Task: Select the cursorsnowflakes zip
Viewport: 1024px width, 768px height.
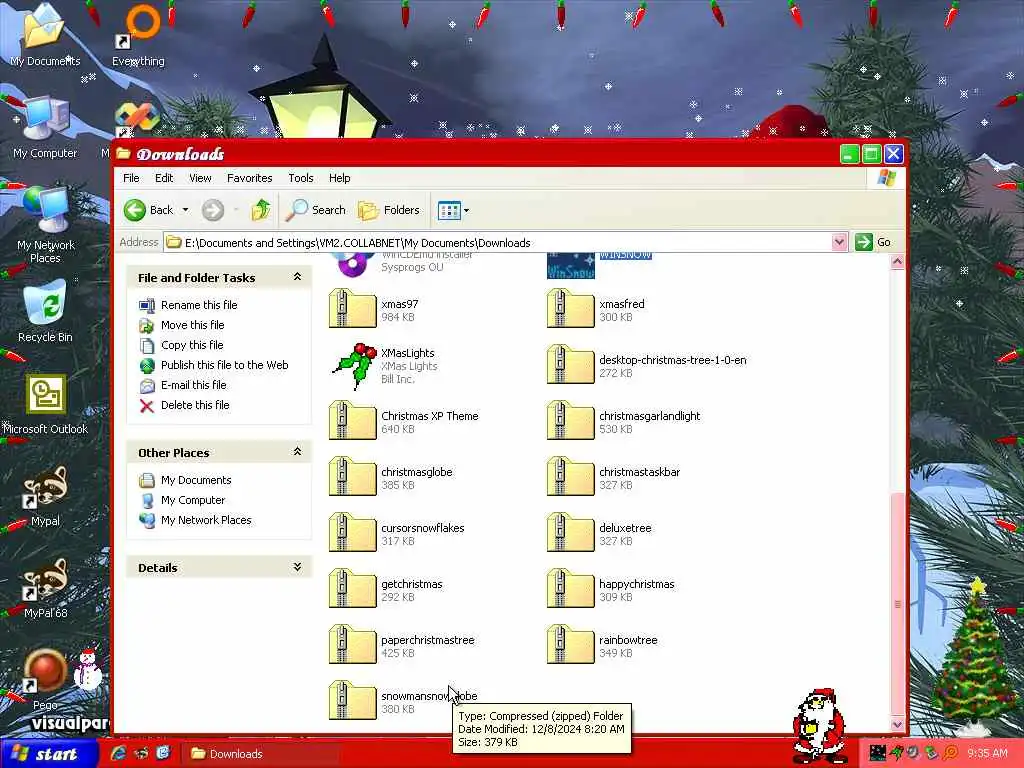Action: 353,533
